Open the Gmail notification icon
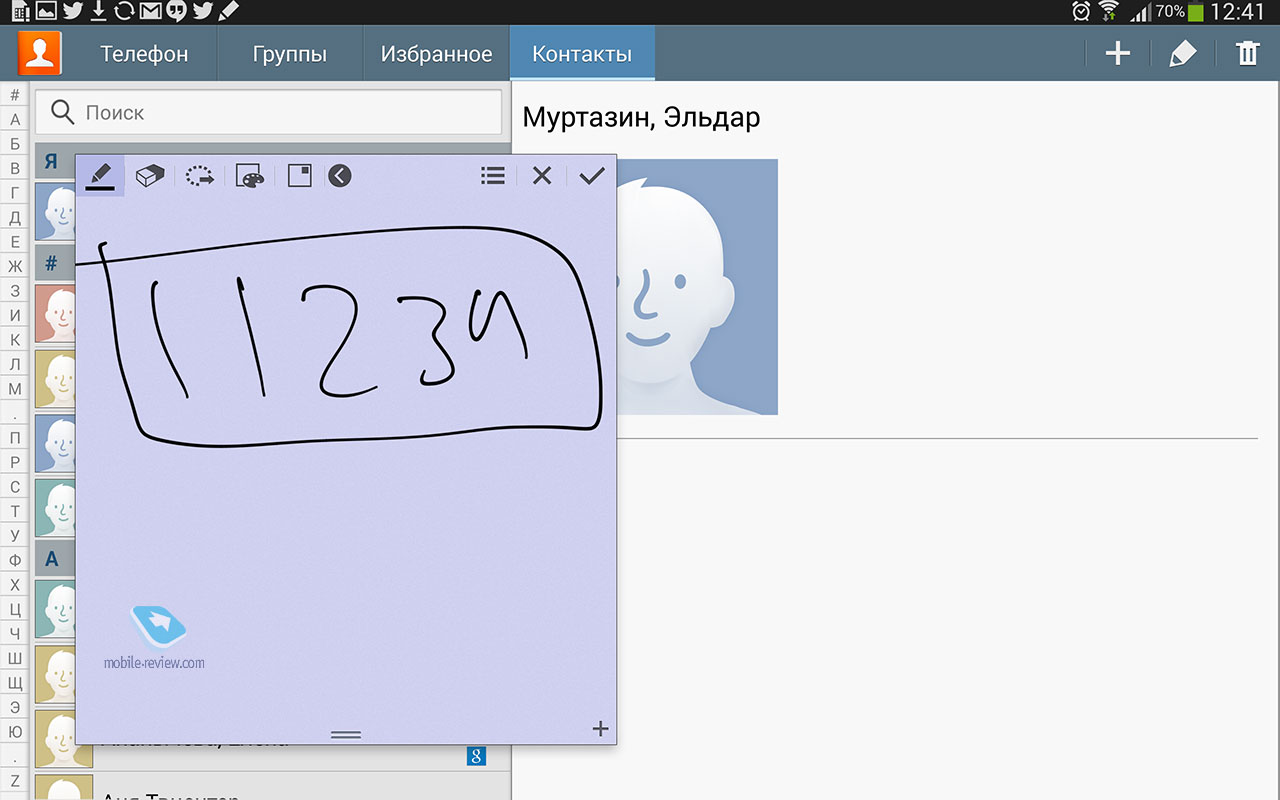The height and width of the screenshot is (800, 1280). coord(151,12)
